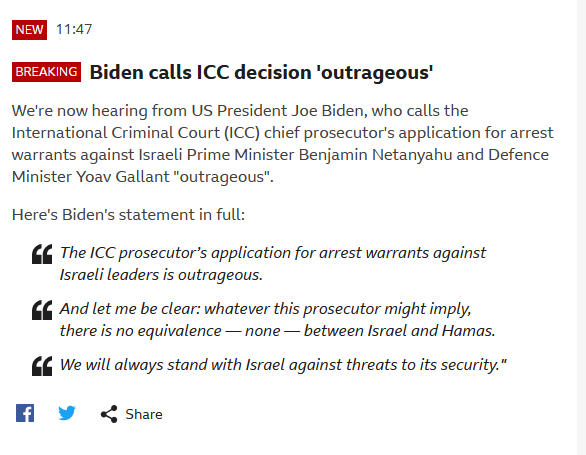Screen dimensions: 586x455
Task: Share the post via Twitter bird icon
Action: pos(67,413)
